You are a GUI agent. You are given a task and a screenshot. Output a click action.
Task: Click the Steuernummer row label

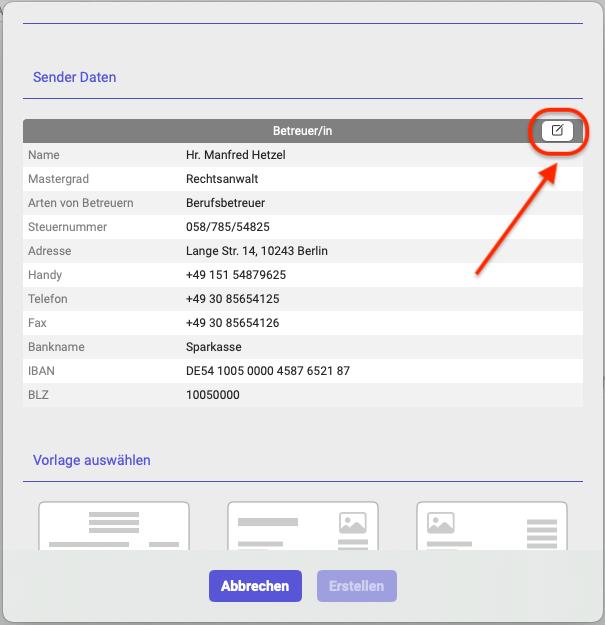tap(67, 227)
